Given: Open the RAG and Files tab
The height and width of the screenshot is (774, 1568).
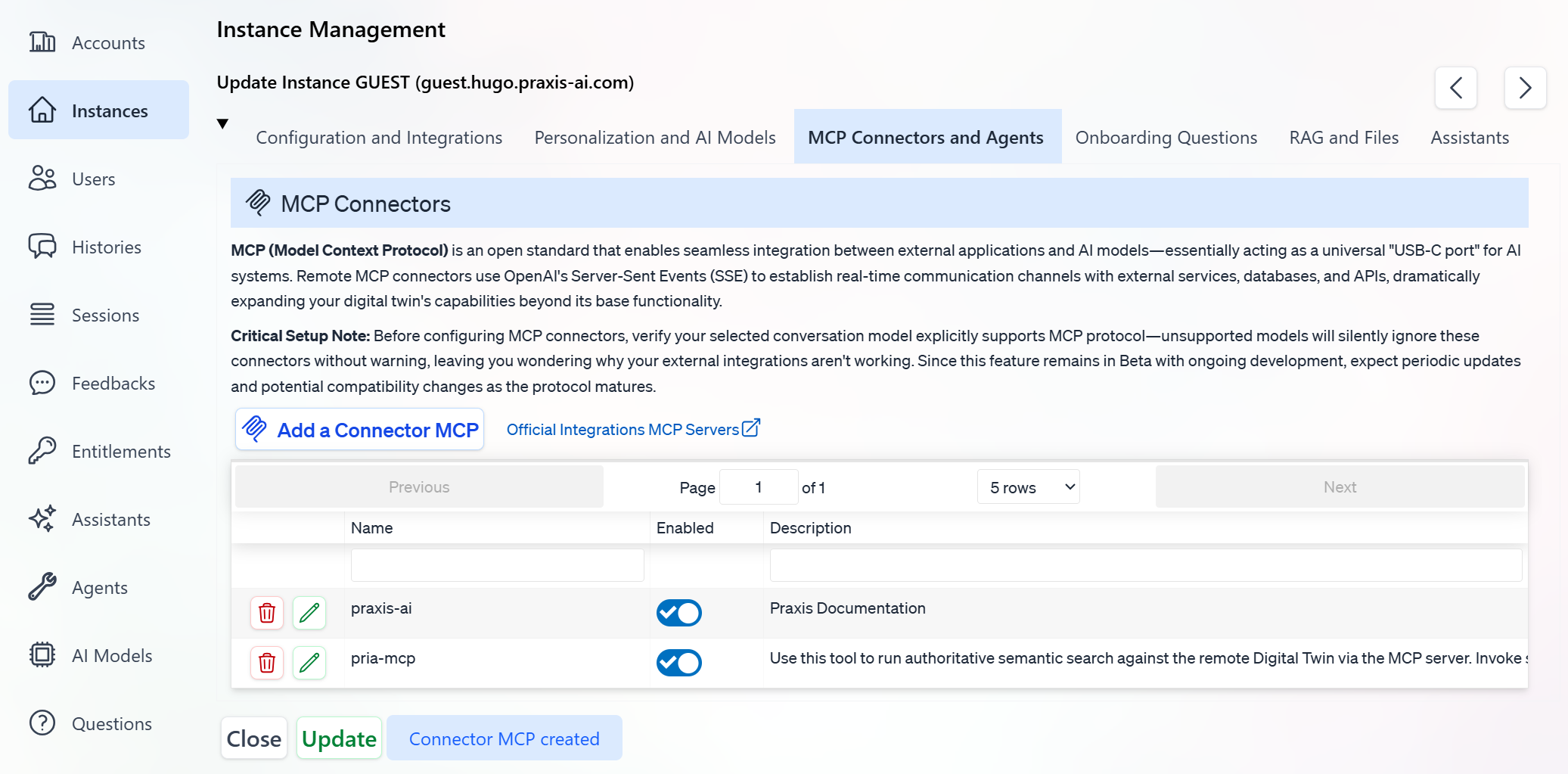Looking at the screenshot, I should click(1343, 138).
